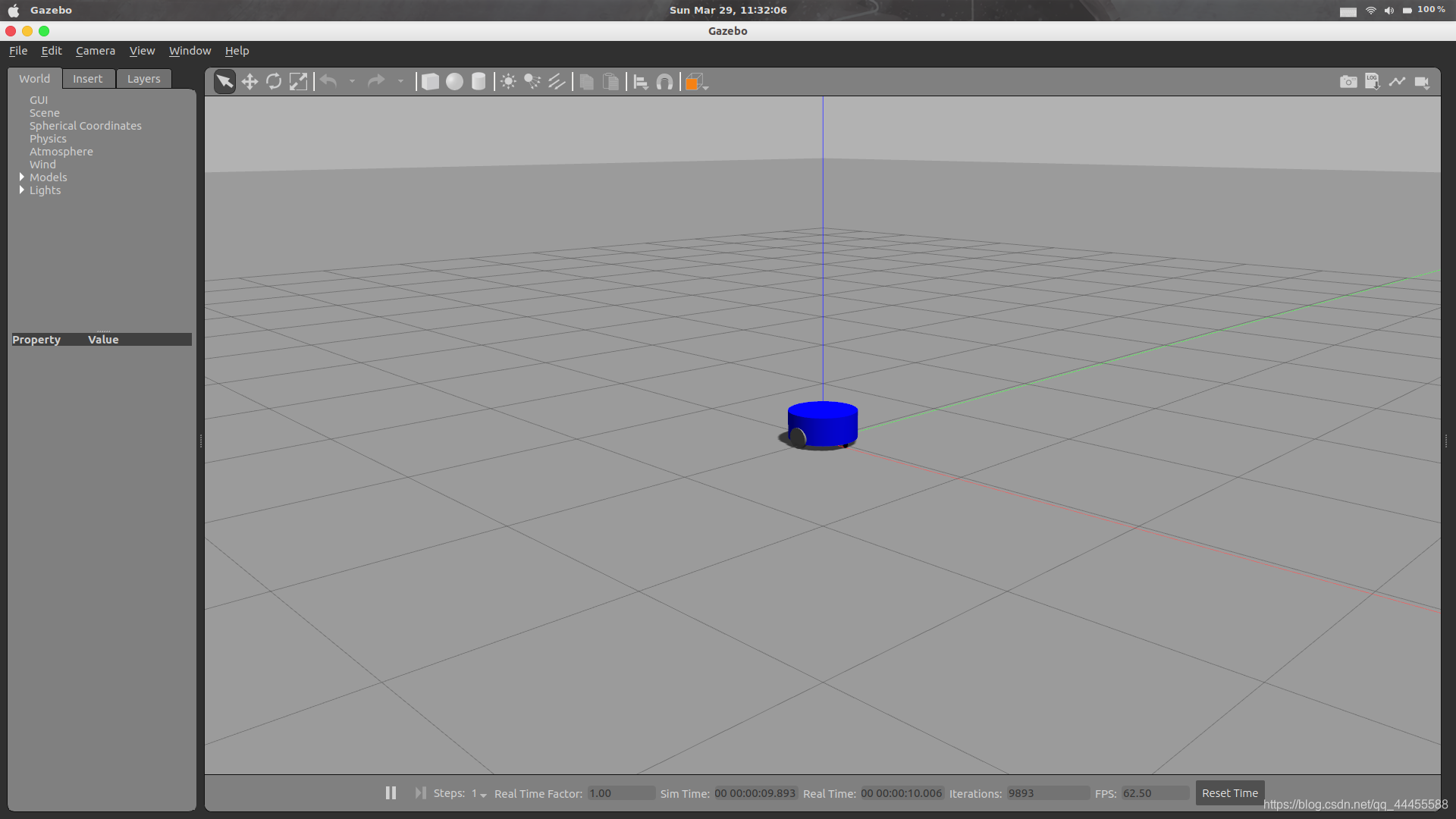Click the Property column header
The height and width of the screenshot is (819, 1456).
point(36,340)
